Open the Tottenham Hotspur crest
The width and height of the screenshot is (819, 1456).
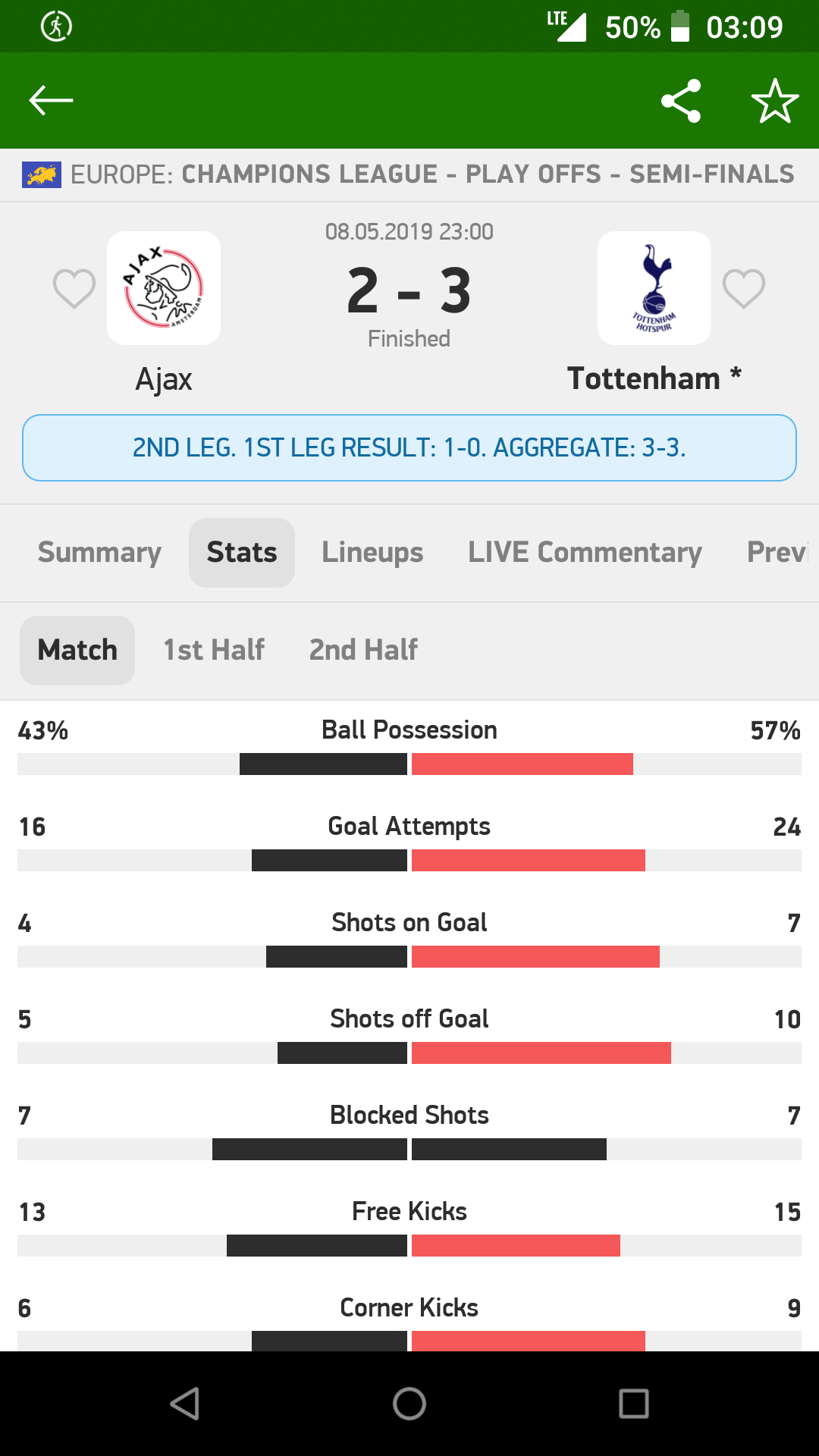[x=654, y=288]
